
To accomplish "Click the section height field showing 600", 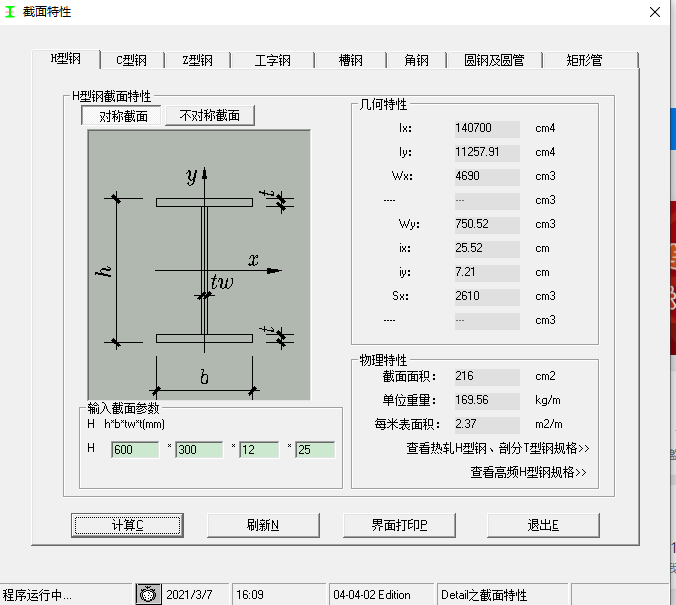I will point(135,450).
